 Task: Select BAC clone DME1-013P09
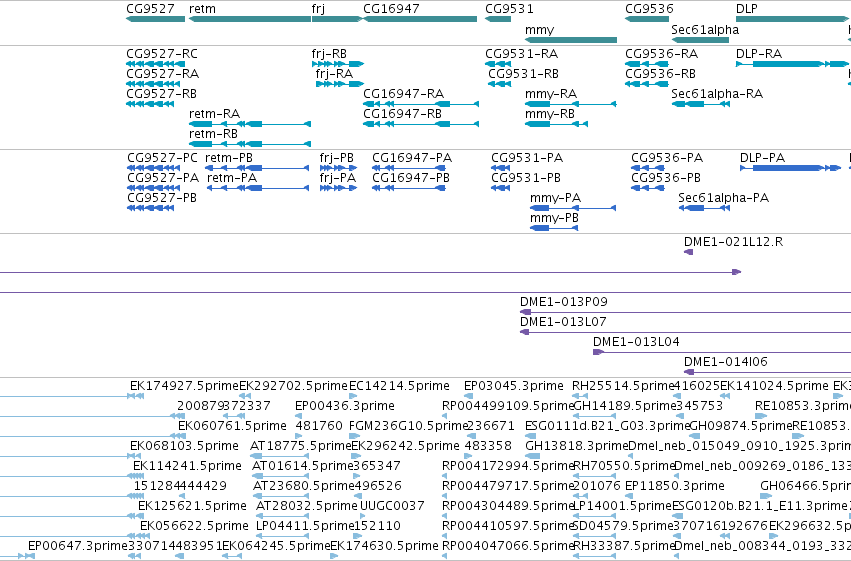tap(685, 313)
